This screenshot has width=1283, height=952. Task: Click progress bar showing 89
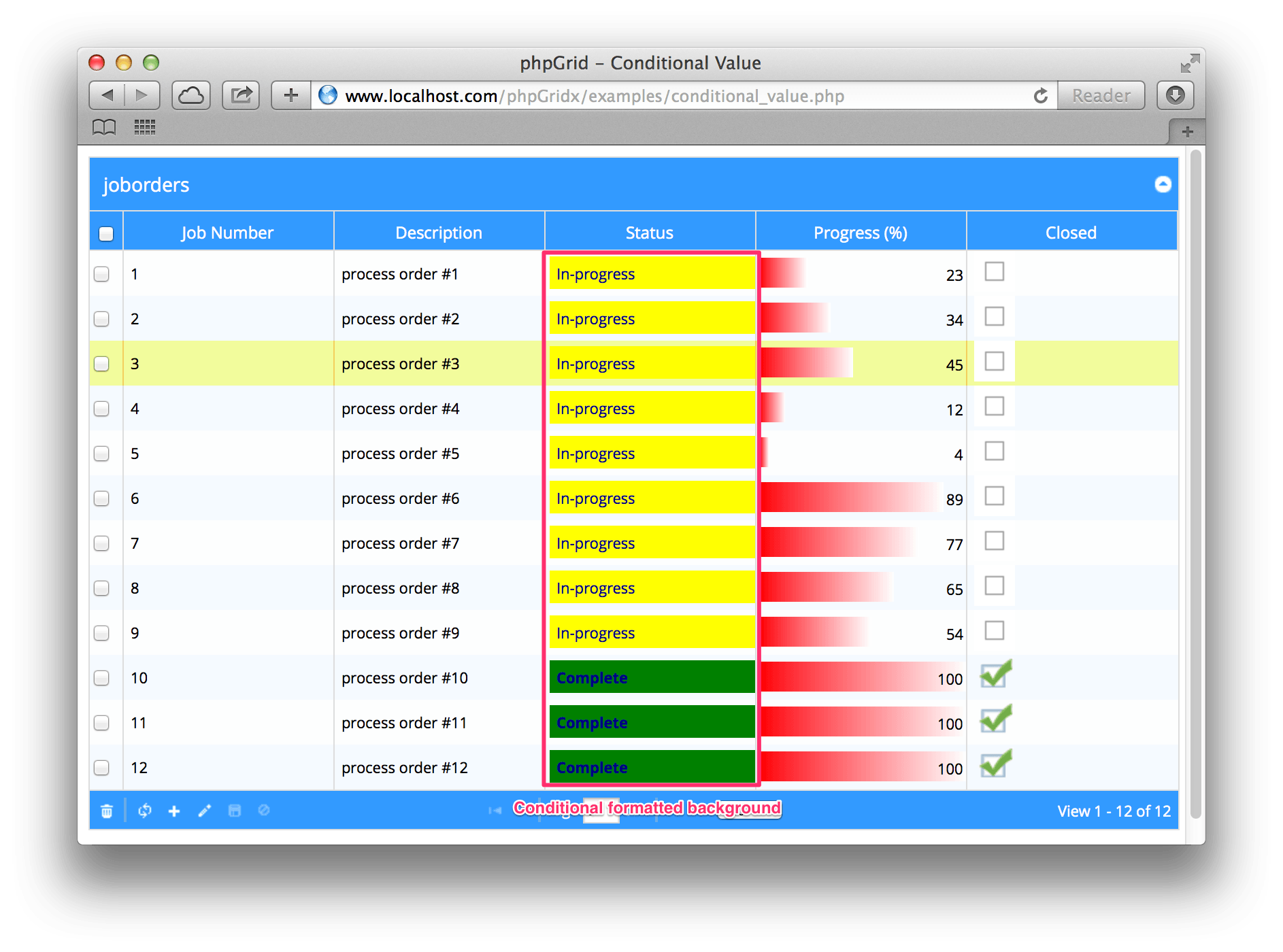[852, 497]
